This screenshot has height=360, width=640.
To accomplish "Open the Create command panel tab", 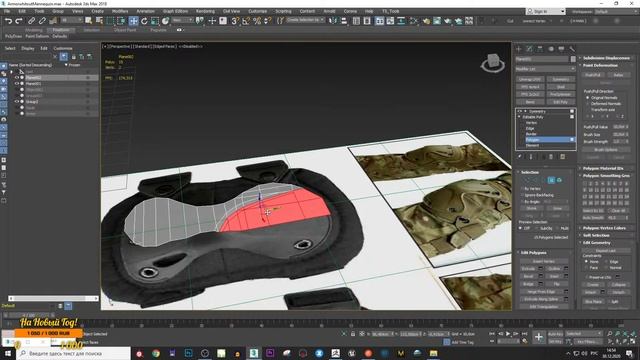I will 519,49.
